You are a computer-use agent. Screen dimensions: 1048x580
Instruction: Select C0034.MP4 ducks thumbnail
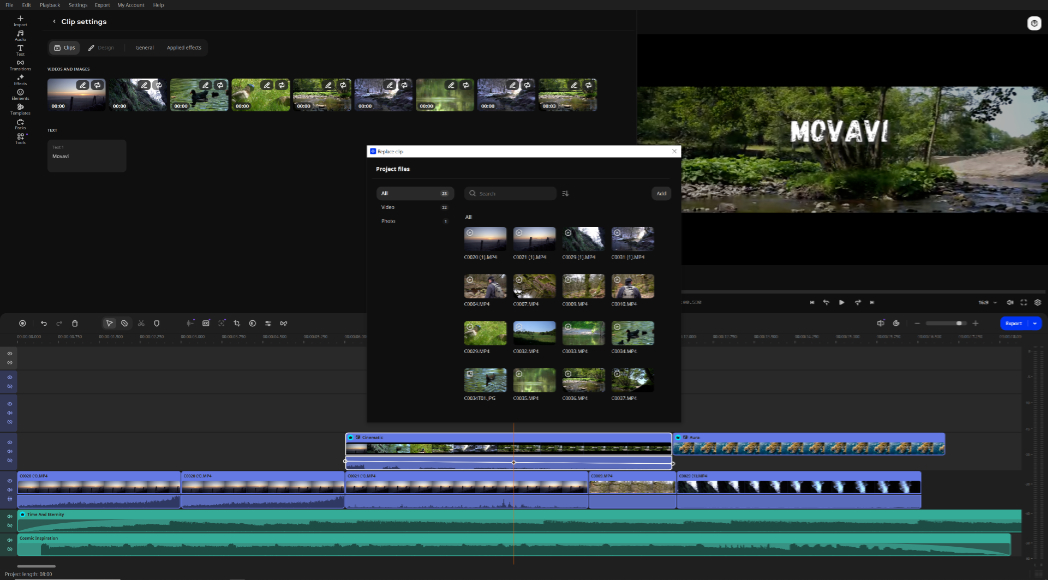click(633, 333)
